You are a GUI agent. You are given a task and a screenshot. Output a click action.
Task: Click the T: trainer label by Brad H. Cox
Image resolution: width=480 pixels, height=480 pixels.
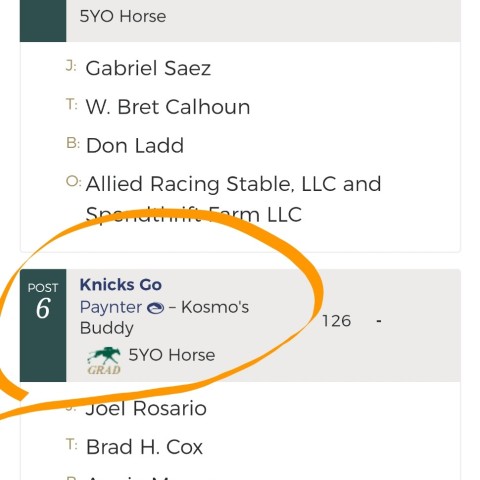(72, 444)
